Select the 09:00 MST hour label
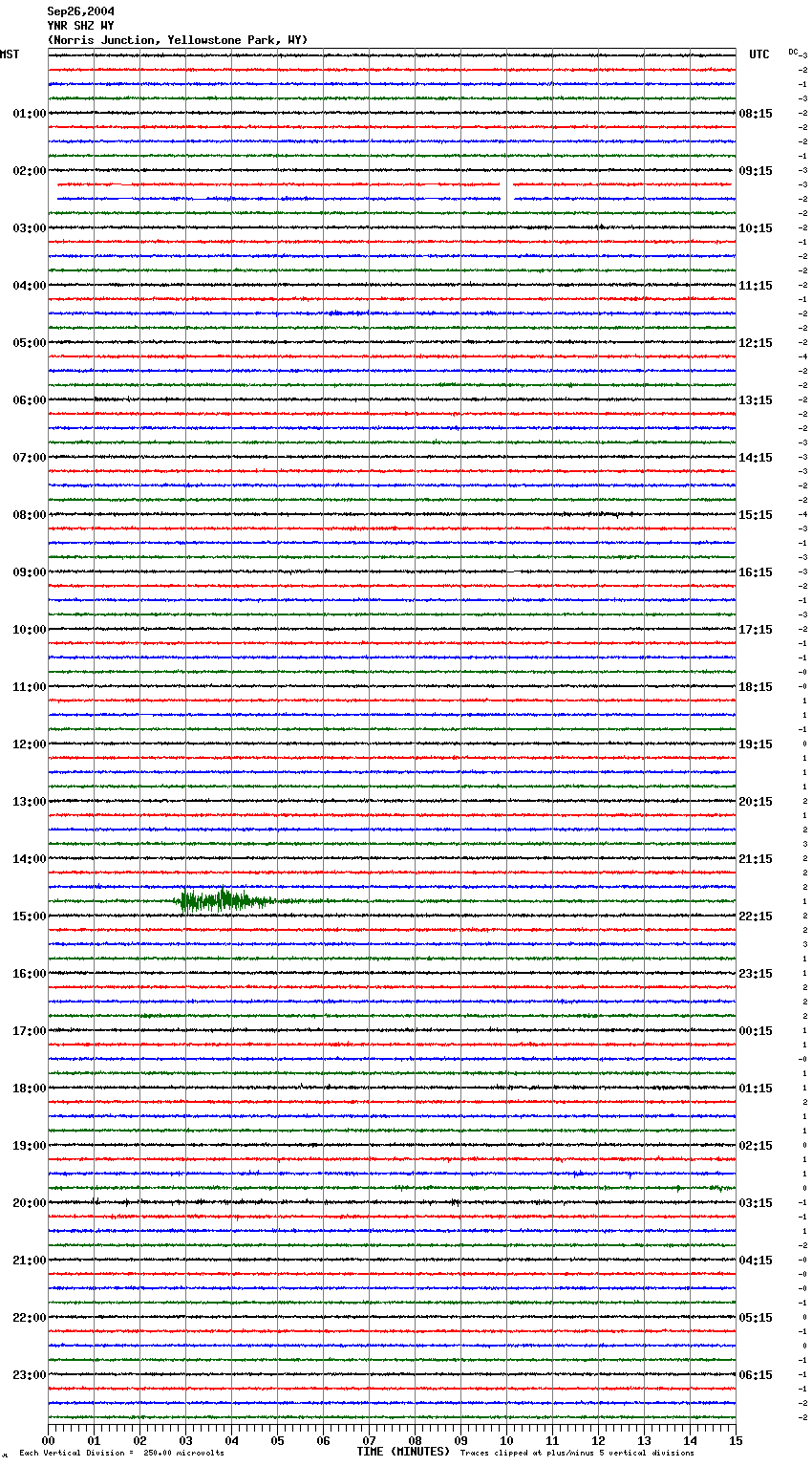 [x=30, y=572]
